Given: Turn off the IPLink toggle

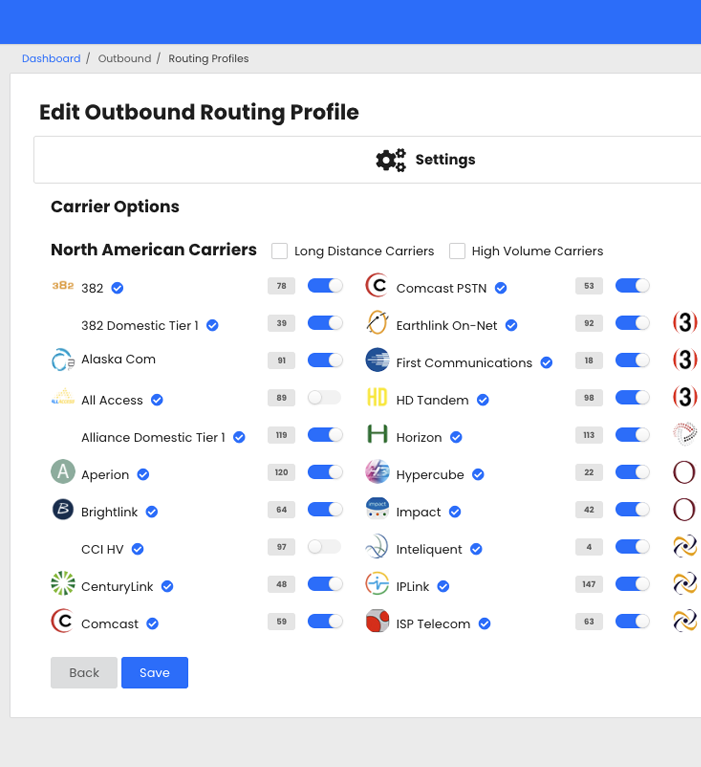Looking at the screenshot, I should [633, 584].
